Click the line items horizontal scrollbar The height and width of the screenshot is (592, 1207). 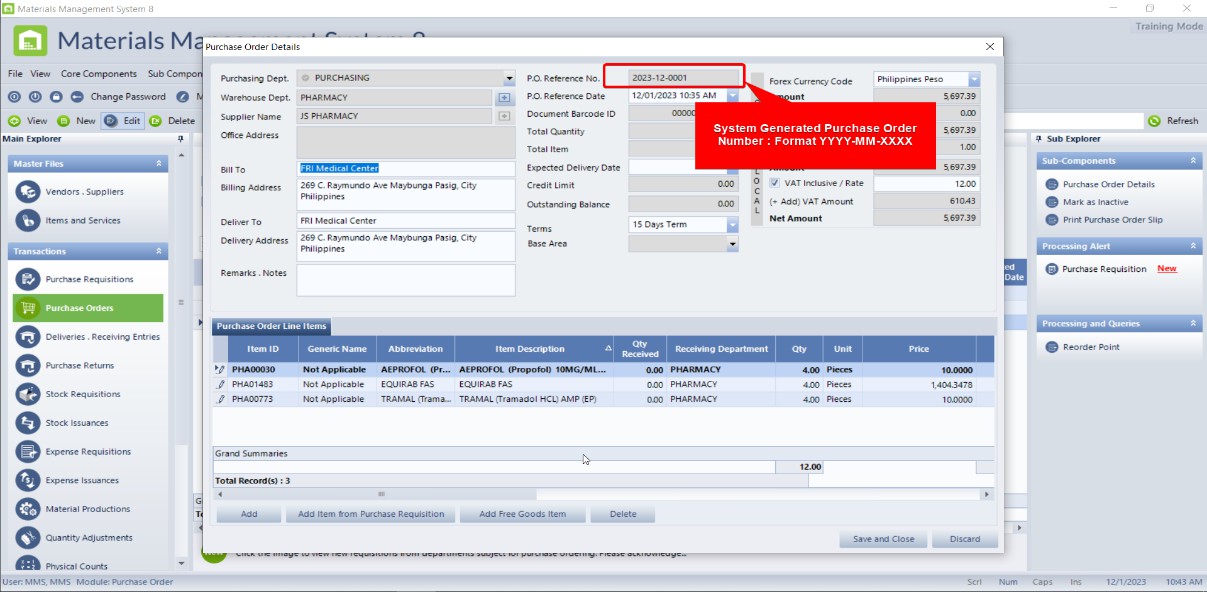coord(600,494)
